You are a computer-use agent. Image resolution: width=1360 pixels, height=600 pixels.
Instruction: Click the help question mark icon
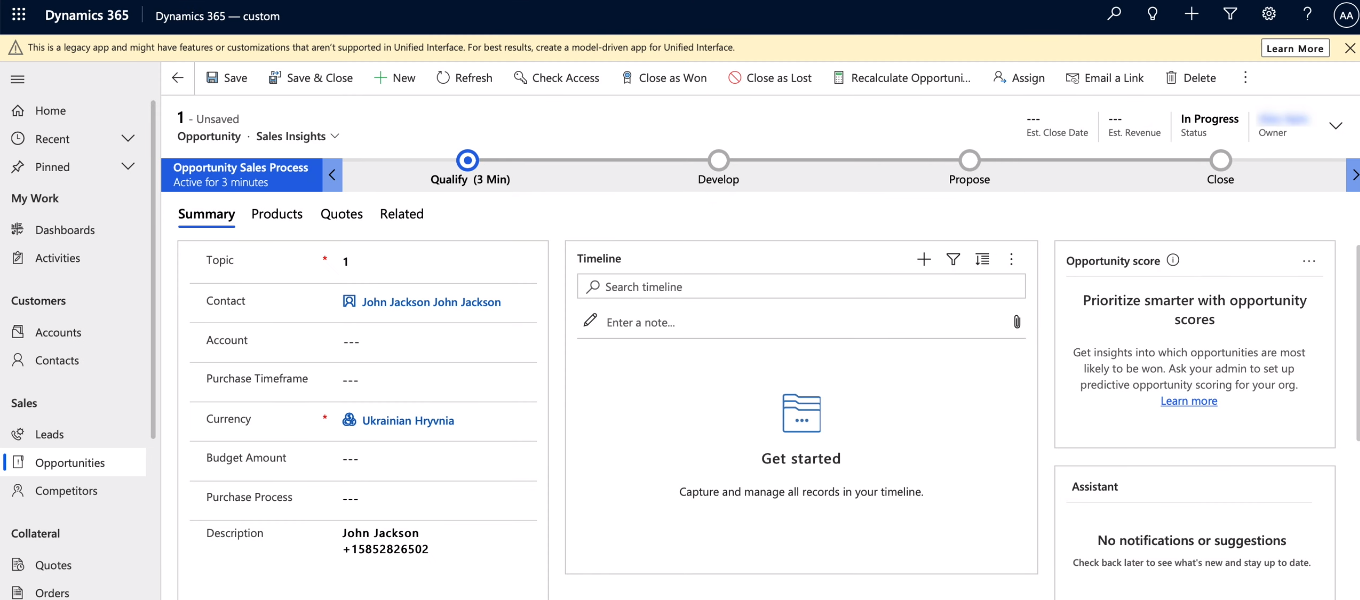(1307, 14)
